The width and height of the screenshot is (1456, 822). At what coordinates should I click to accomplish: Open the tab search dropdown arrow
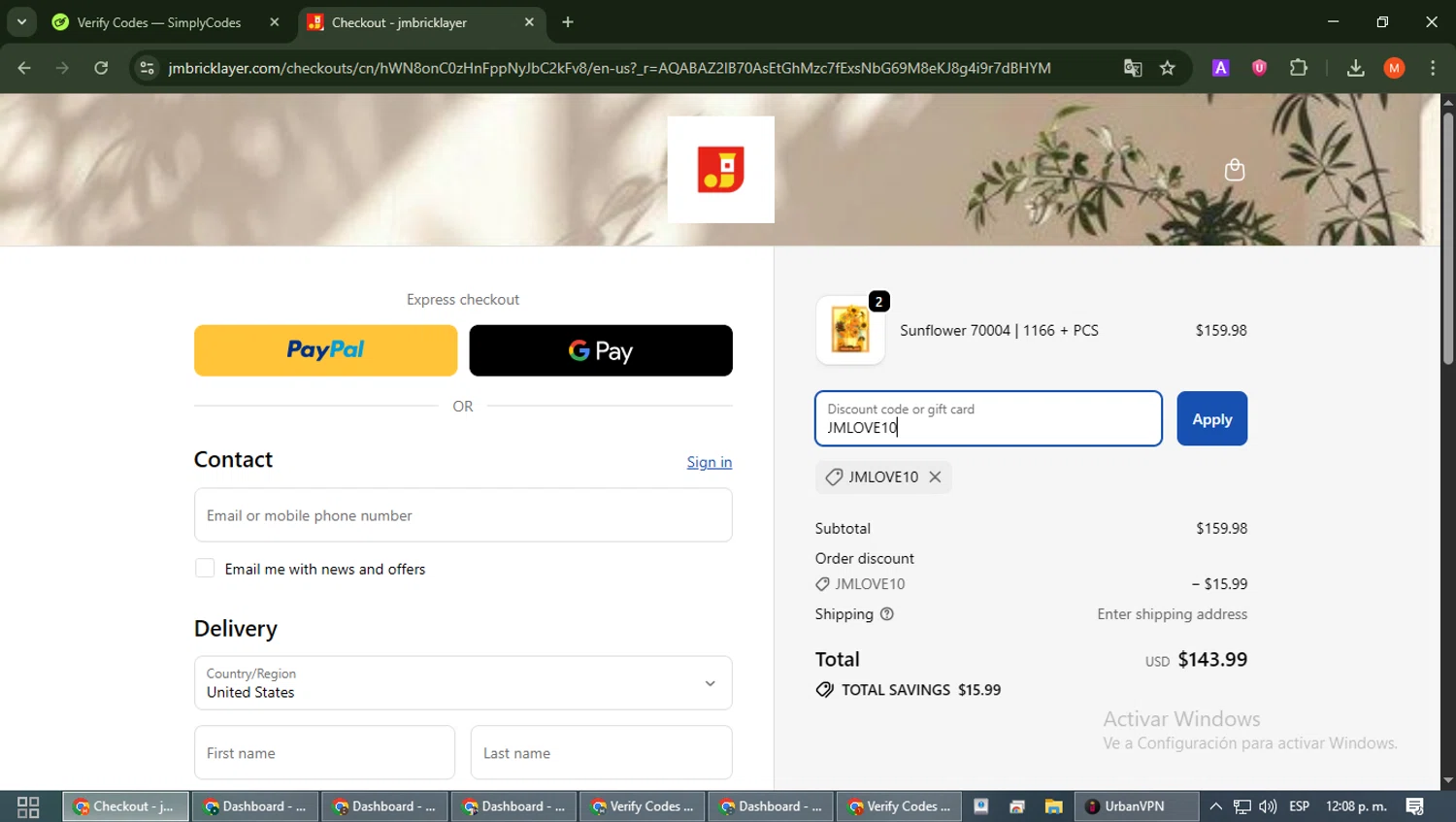(x=21, y=21)
